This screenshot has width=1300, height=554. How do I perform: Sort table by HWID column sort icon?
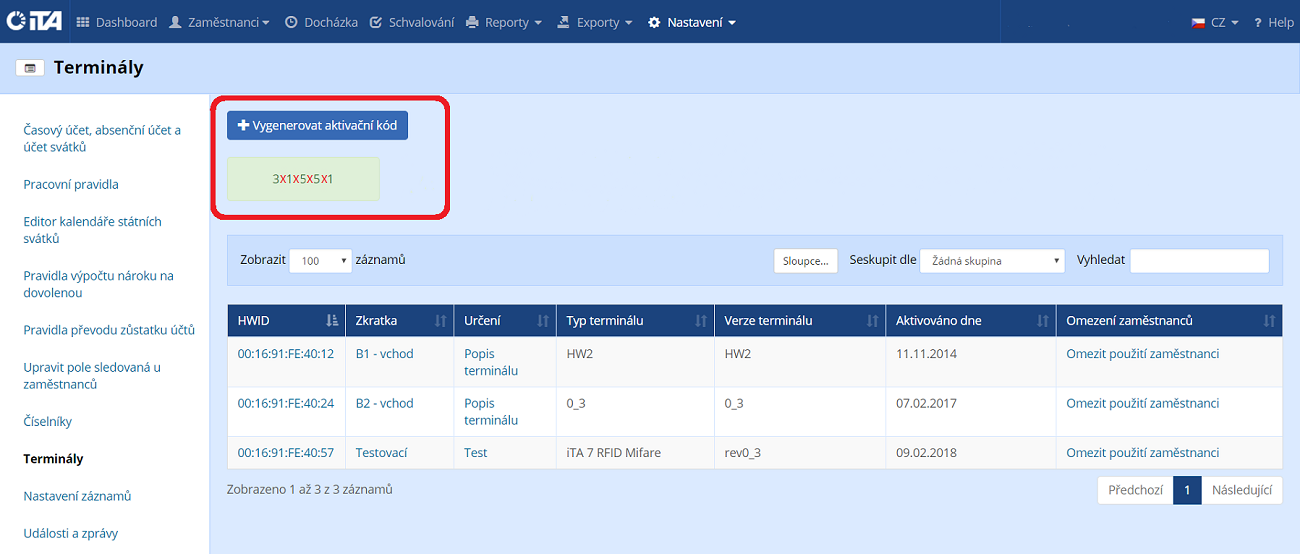[x=332, y=321]
